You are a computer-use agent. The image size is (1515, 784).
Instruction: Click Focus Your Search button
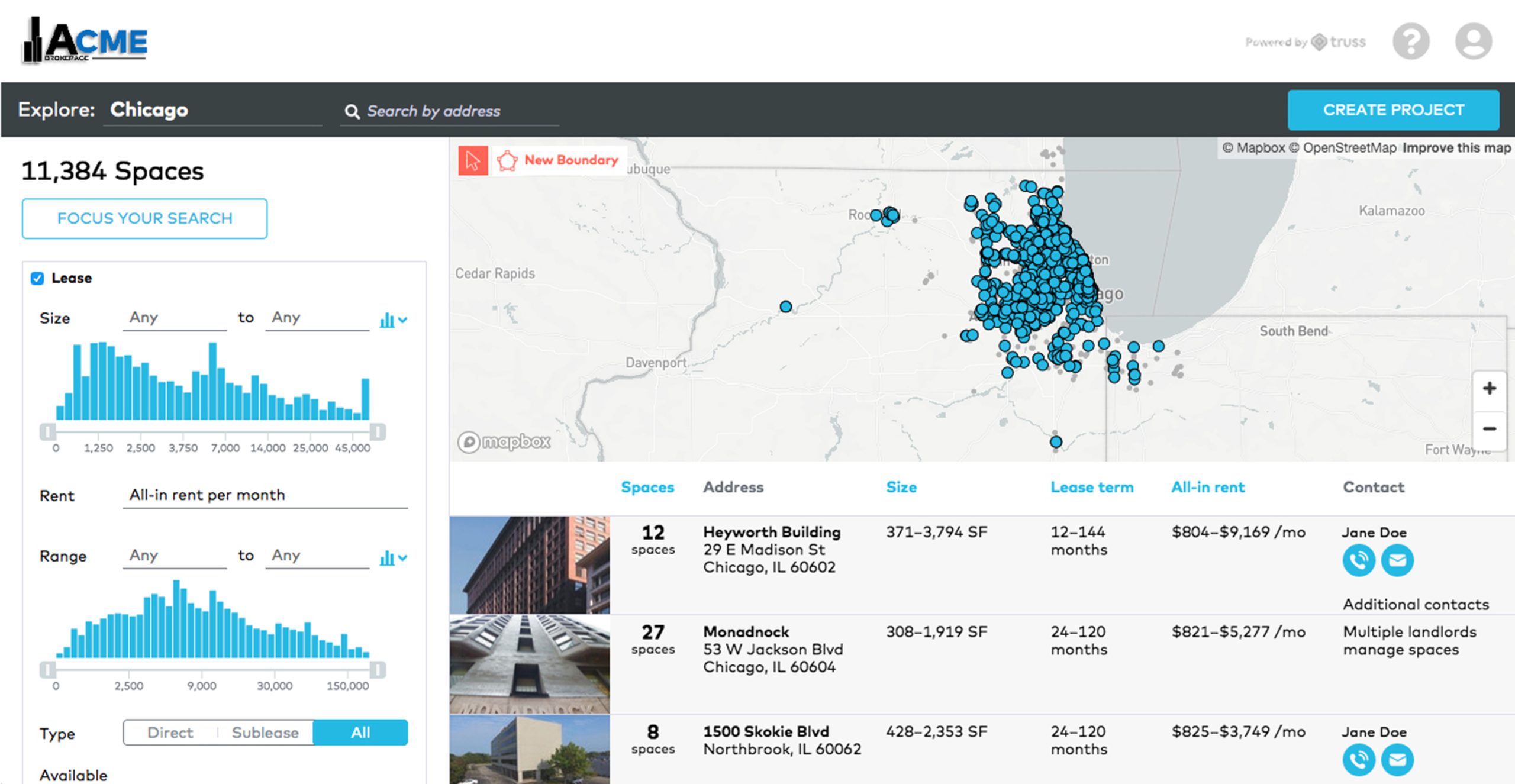pos(144,218)
